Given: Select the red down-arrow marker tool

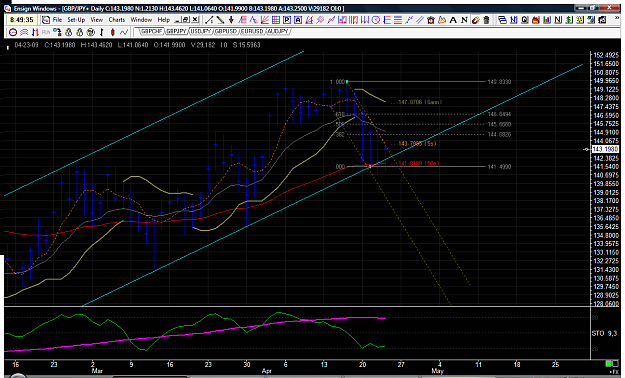Looking at the screenshot, I should click(231, 20).
